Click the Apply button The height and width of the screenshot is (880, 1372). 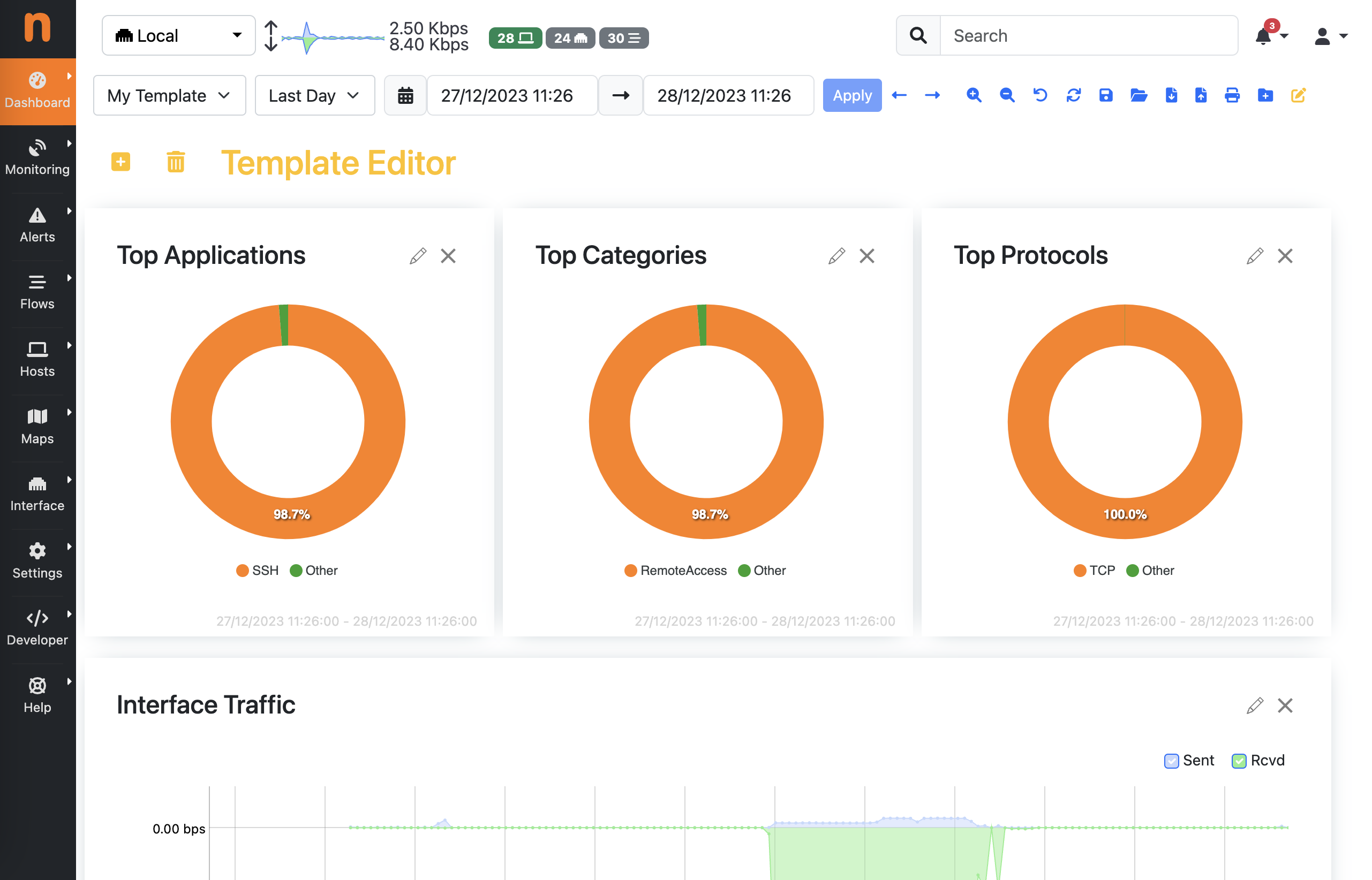(852, 95)
